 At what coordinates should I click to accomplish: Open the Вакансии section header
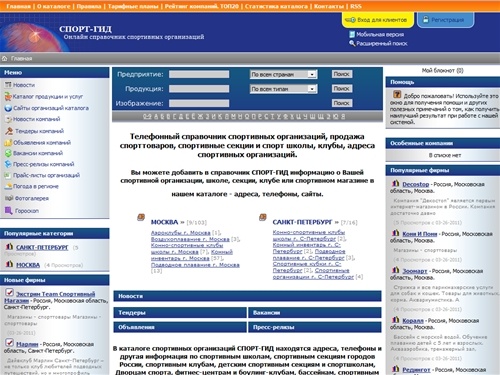tap(315, 313)
